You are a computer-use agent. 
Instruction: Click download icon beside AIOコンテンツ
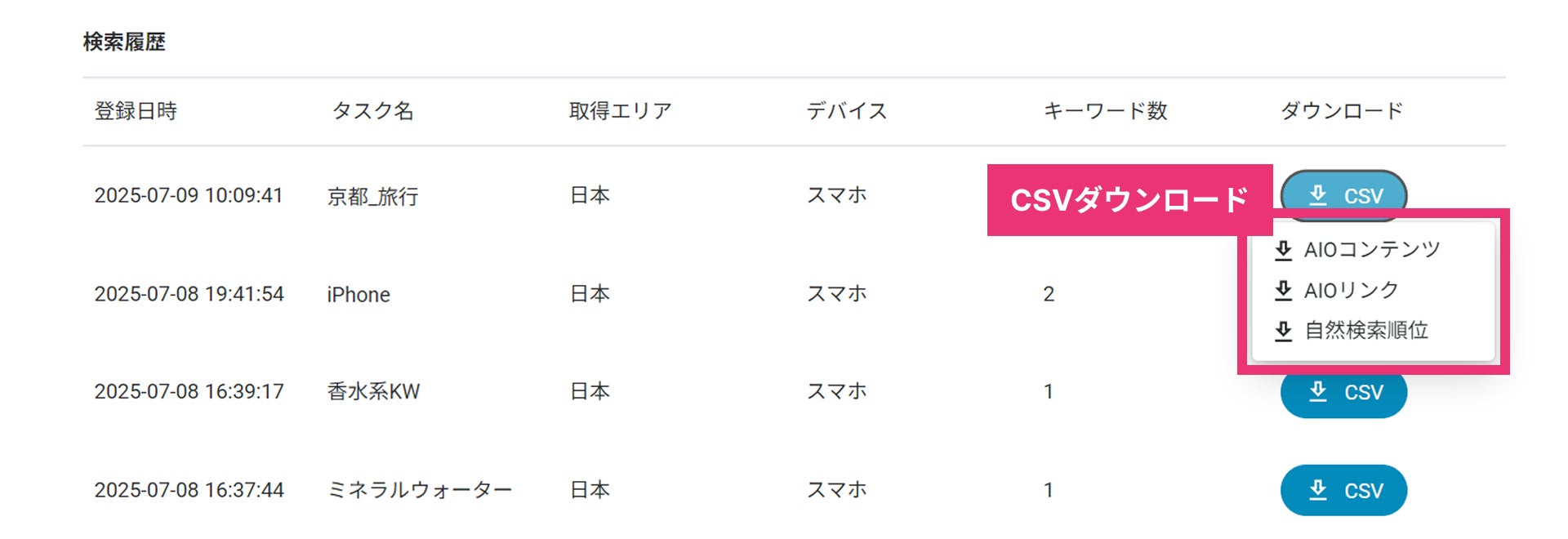1283,250
